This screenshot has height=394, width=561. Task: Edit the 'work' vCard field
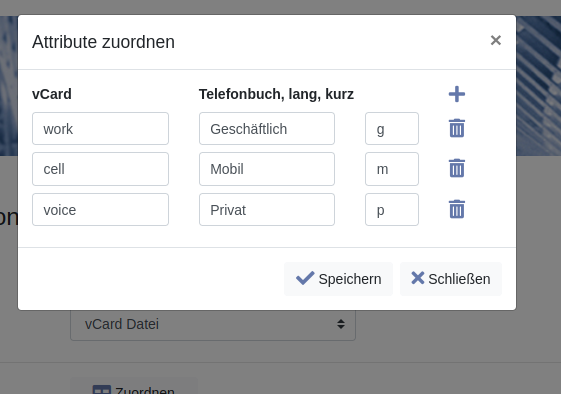point(100,128)
